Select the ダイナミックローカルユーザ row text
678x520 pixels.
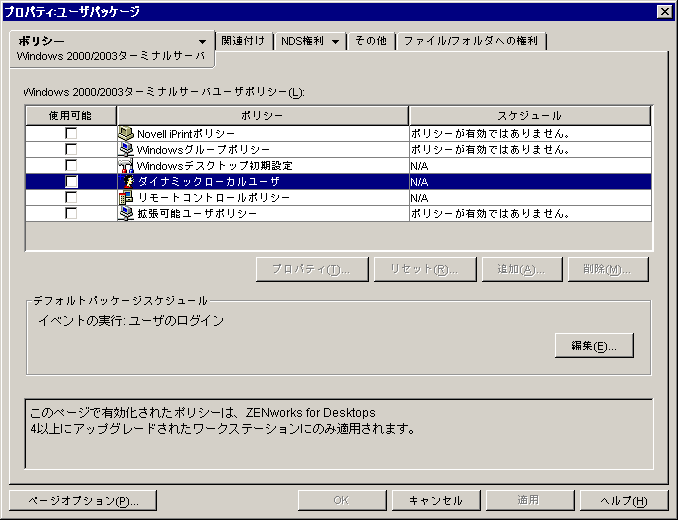209,182
